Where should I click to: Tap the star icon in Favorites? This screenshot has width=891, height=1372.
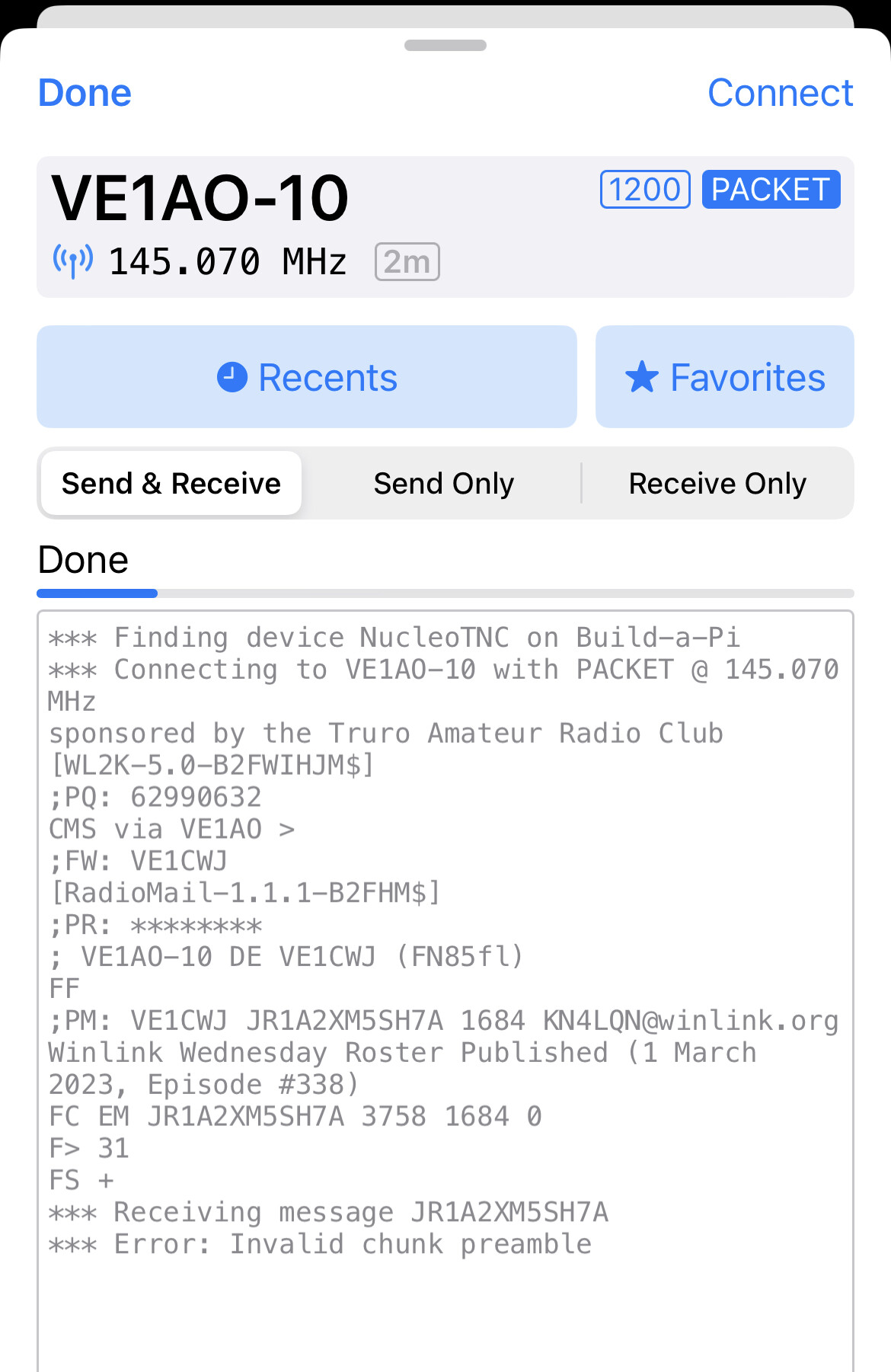pyautogui.click(x=642, y=377)
